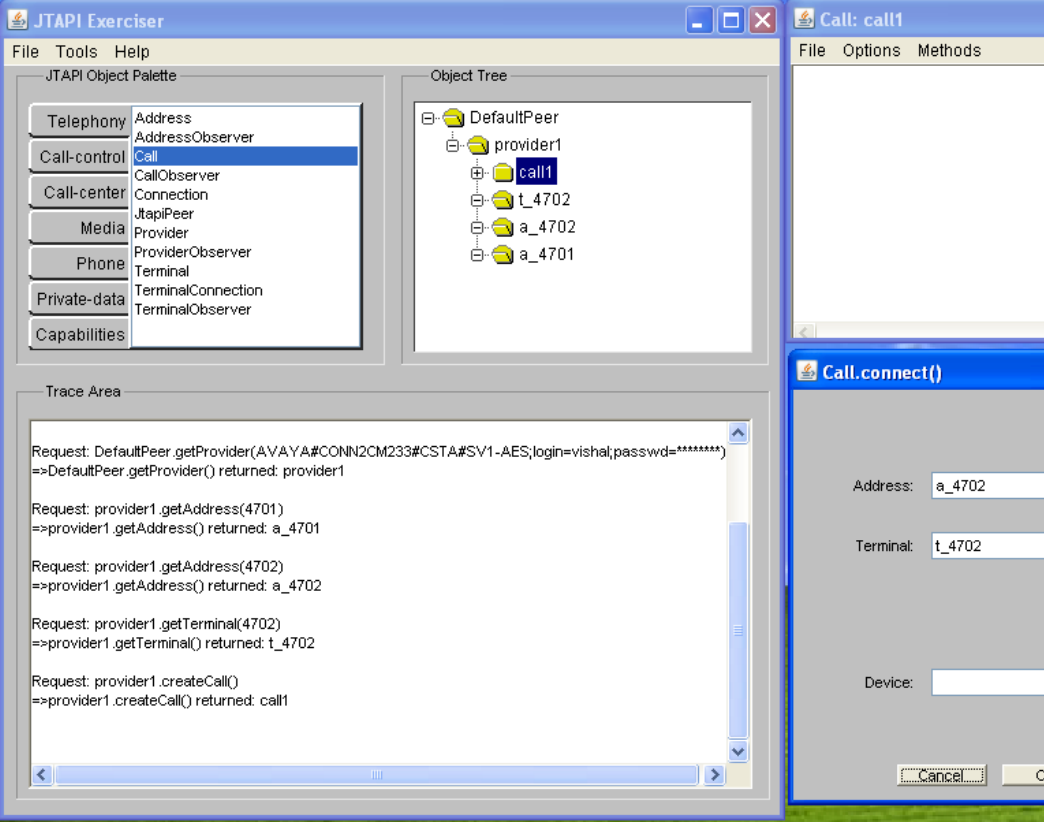Click the Trace Area vertical scrollbar thumb
The width and height of the screenshot is (1044, 822).
click(x=738, y=630)
